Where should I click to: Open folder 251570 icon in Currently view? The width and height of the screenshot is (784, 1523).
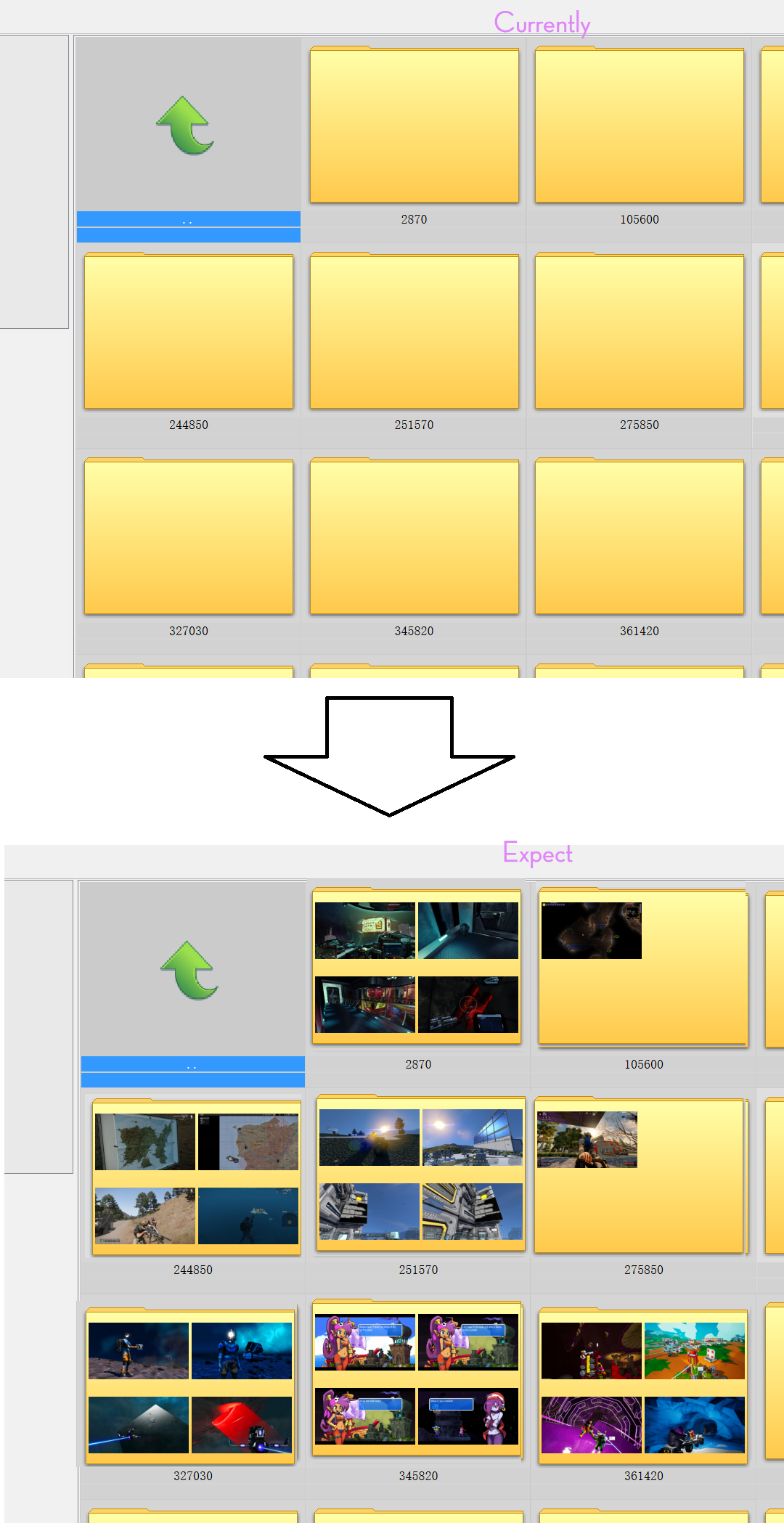(415, 331)
